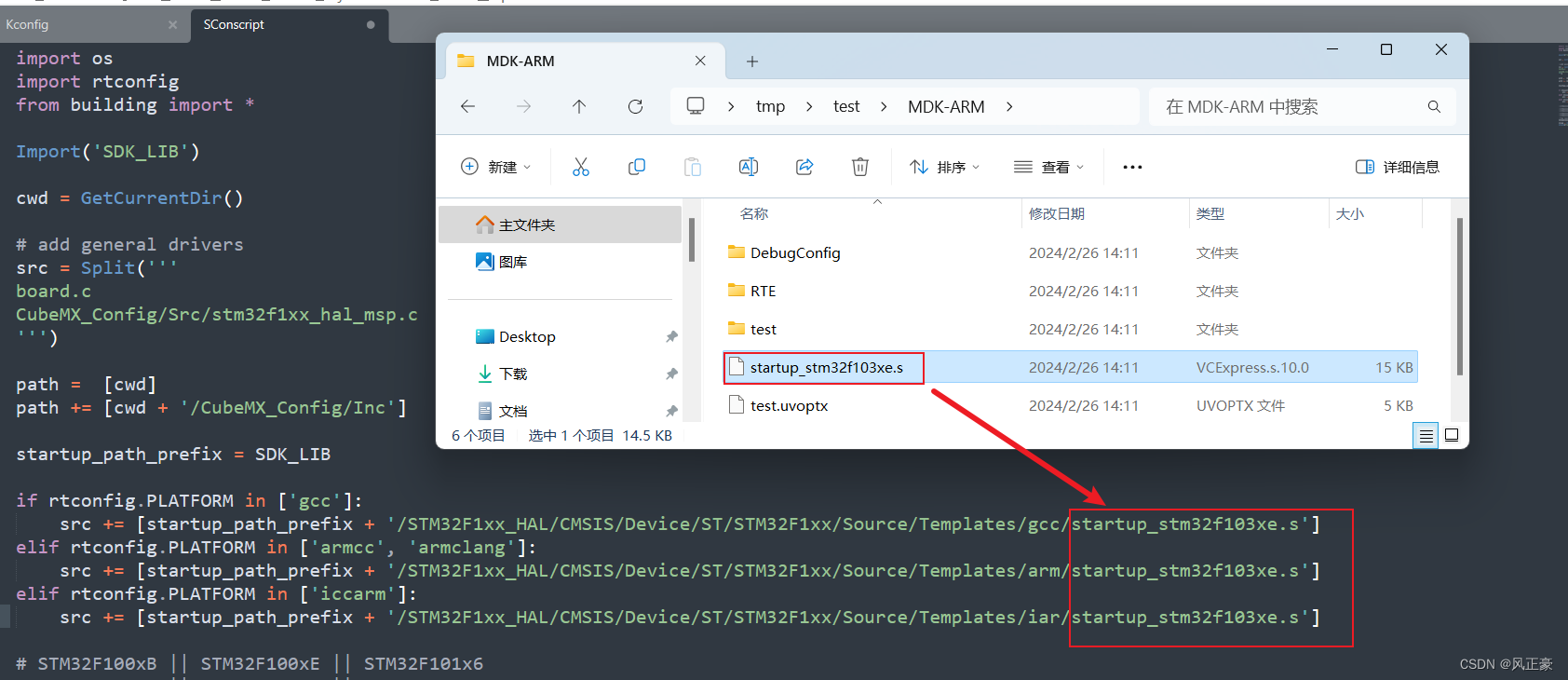Click the magnifier search icon in Explorer
The width and height of the screenshot is (1568, 680).
(1434, 107)
